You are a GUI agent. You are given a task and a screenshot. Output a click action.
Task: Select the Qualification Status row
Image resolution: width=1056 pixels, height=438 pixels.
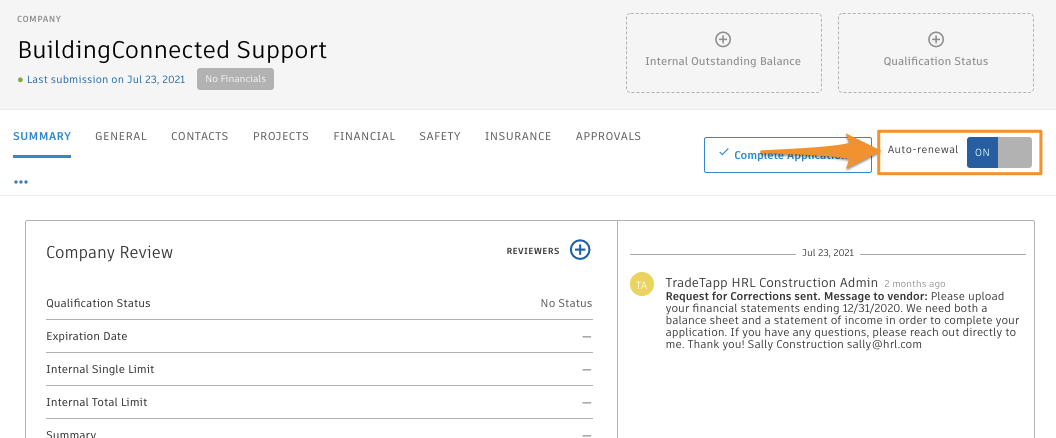click(319, 303)
